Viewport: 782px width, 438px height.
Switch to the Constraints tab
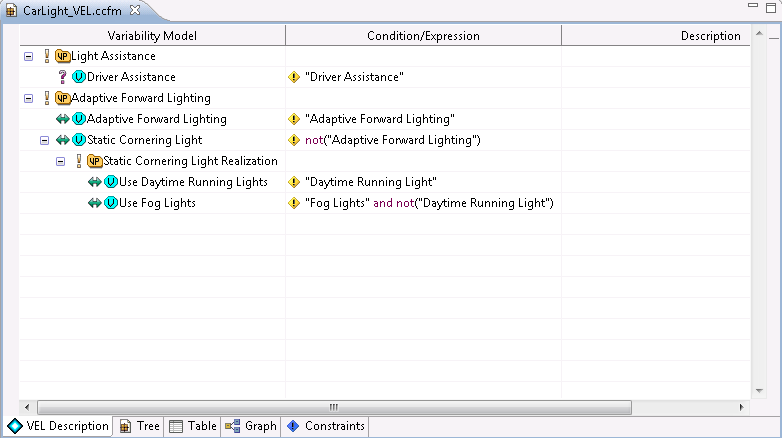coord(326,426)
